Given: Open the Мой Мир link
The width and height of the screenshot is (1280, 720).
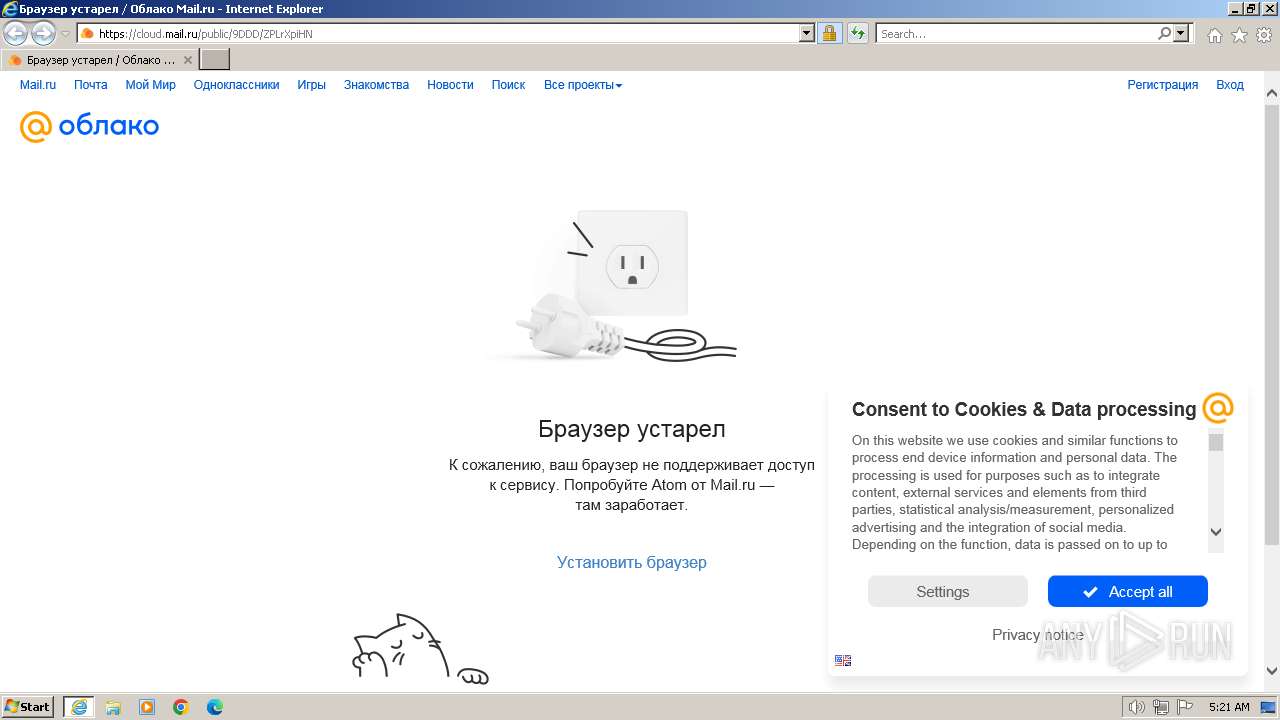Looking at the screenshot, I should [150, 85].
